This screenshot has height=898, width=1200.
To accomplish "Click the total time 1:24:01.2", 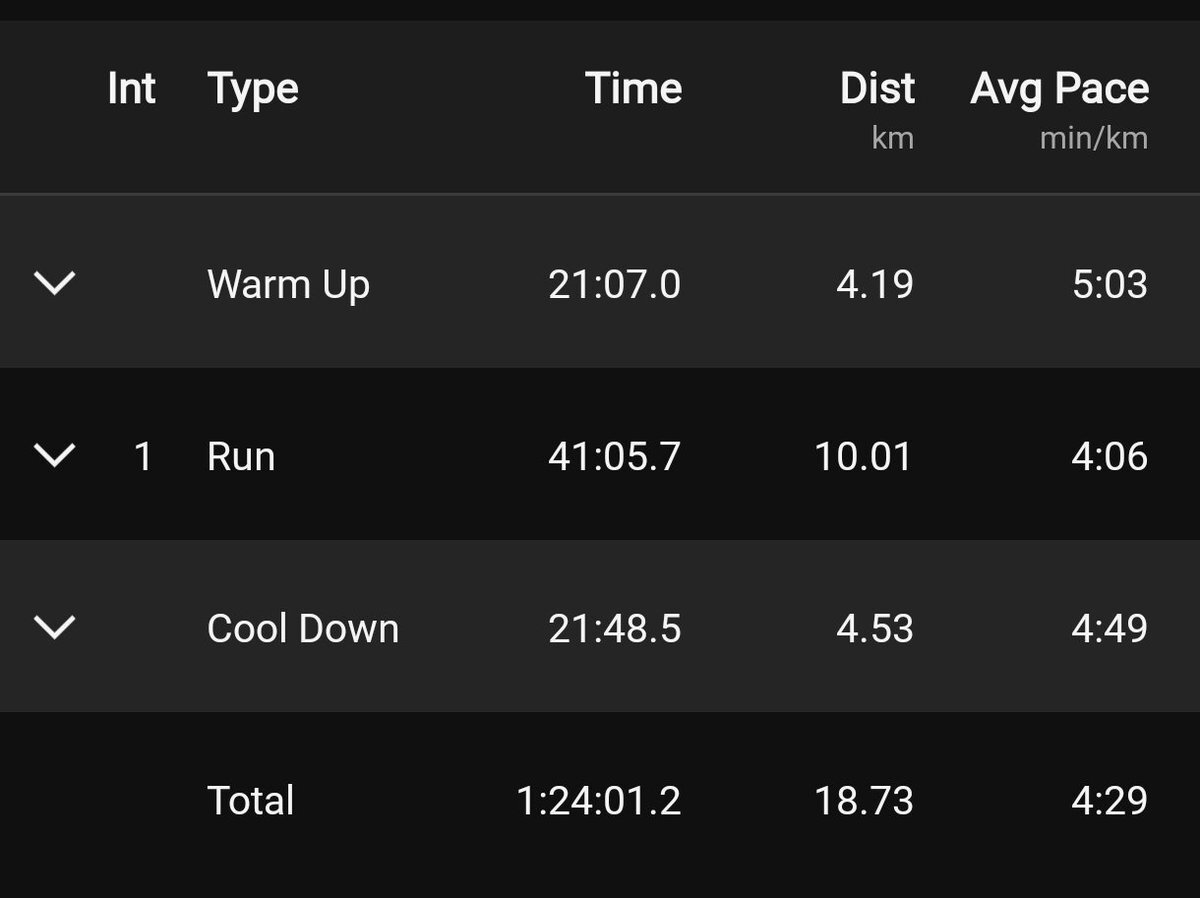I will (x=598, y=801).
